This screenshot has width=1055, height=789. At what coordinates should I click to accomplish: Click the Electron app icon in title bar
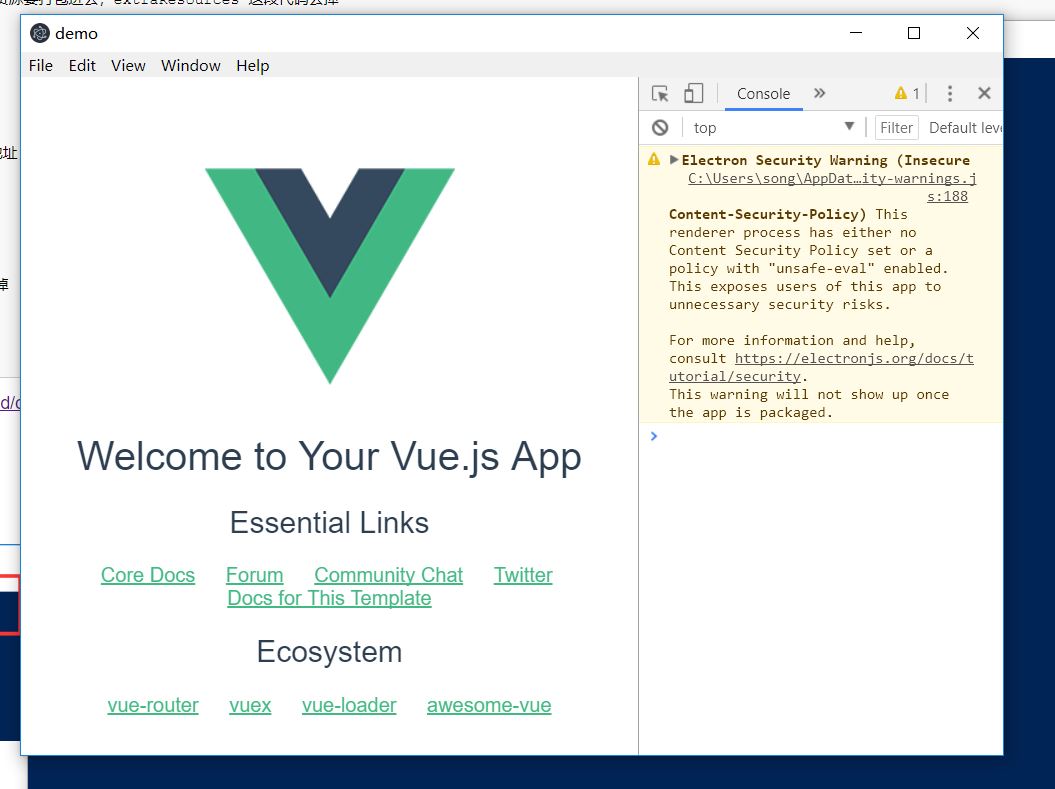40,33
